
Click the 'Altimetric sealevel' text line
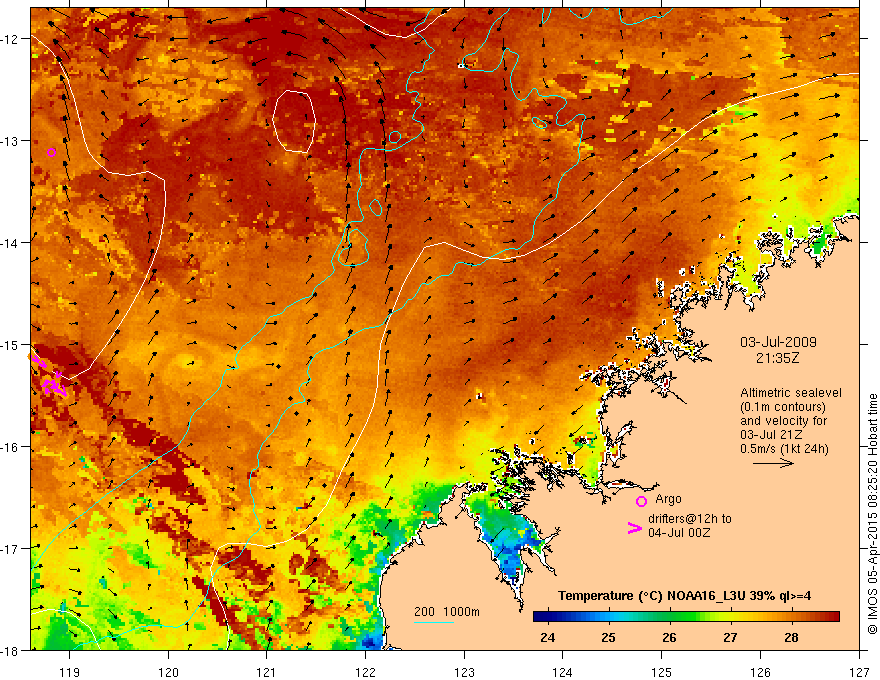pos(791,393)
